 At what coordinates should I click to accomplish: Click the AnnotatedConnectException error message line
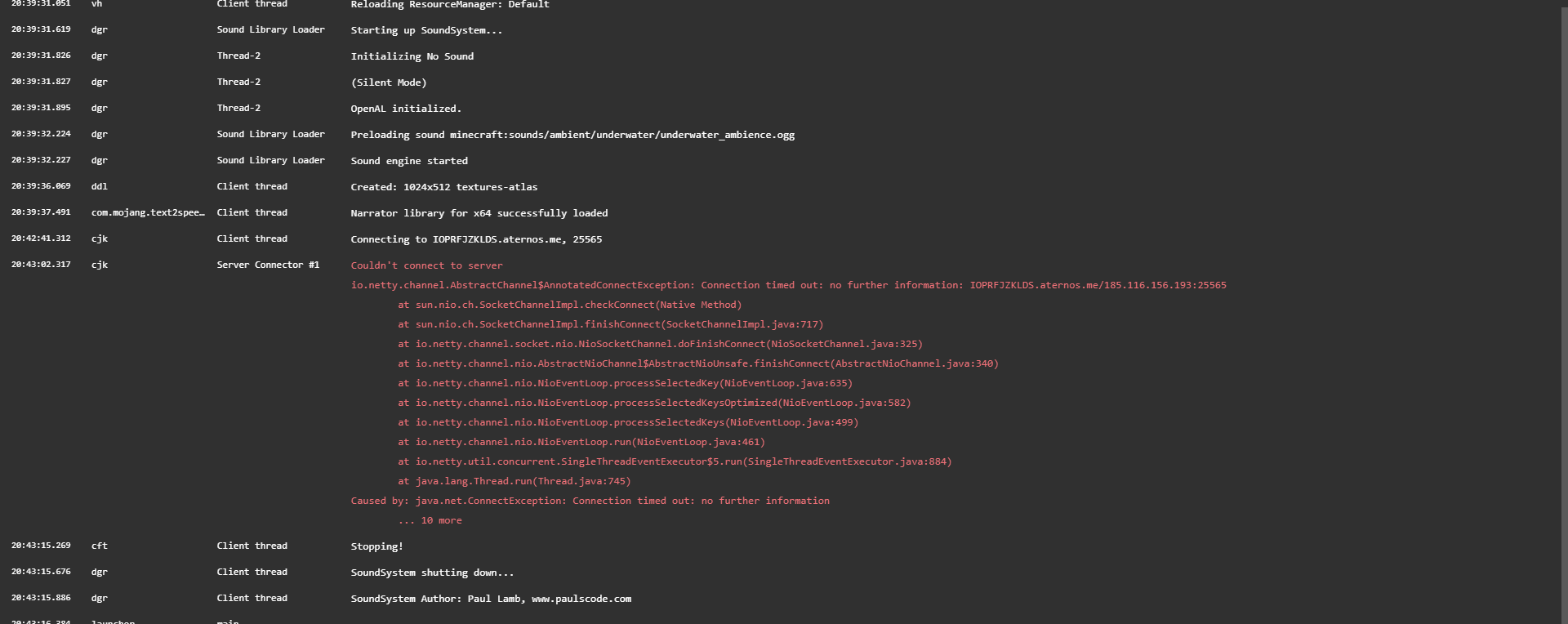click(788, 285)
